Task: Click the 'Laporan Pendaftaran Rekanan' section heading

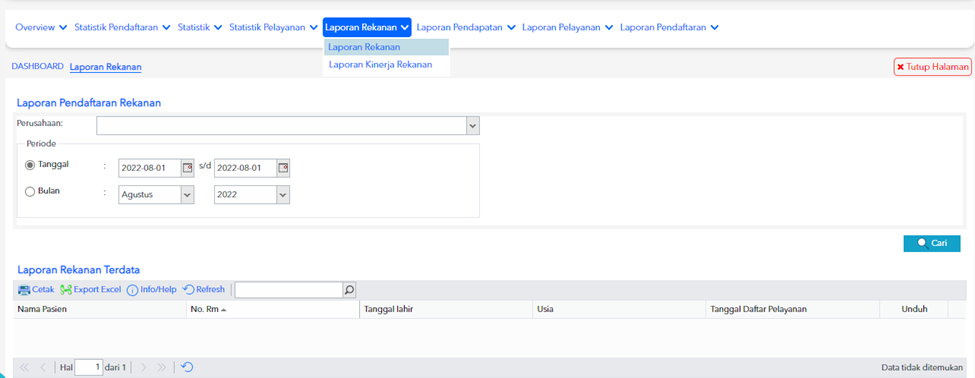Action: [89, 103]
